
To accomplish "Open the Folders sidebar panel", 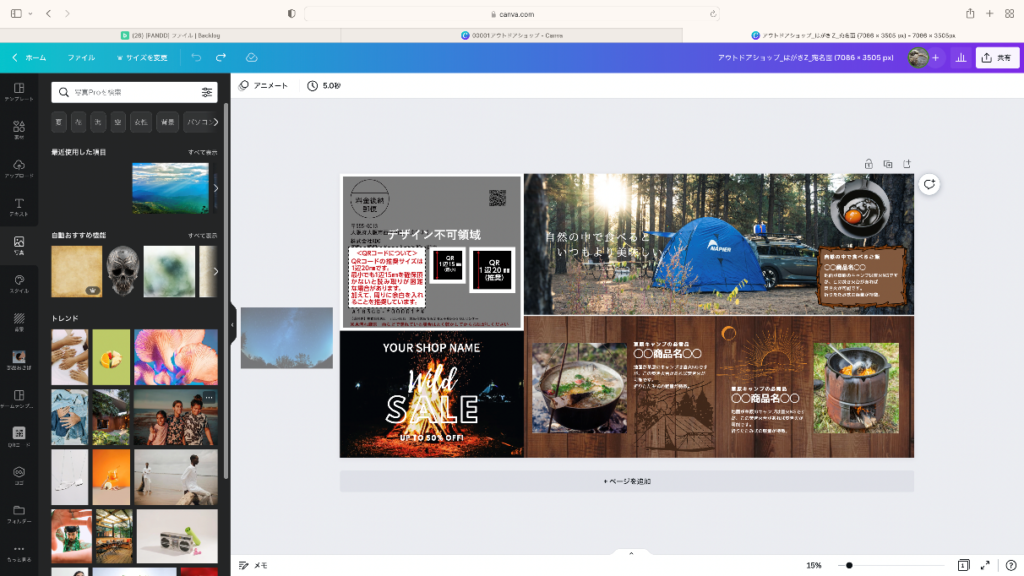I will 19,514.
